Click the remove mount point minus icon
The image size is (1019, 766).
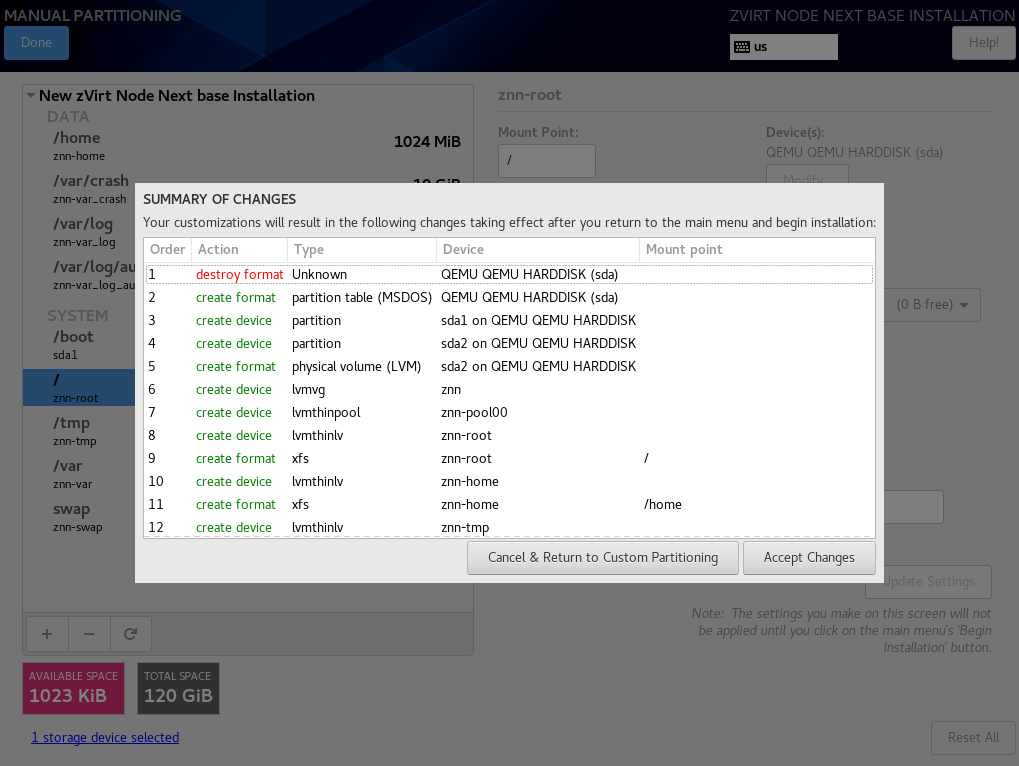click(x=89, y=633)
